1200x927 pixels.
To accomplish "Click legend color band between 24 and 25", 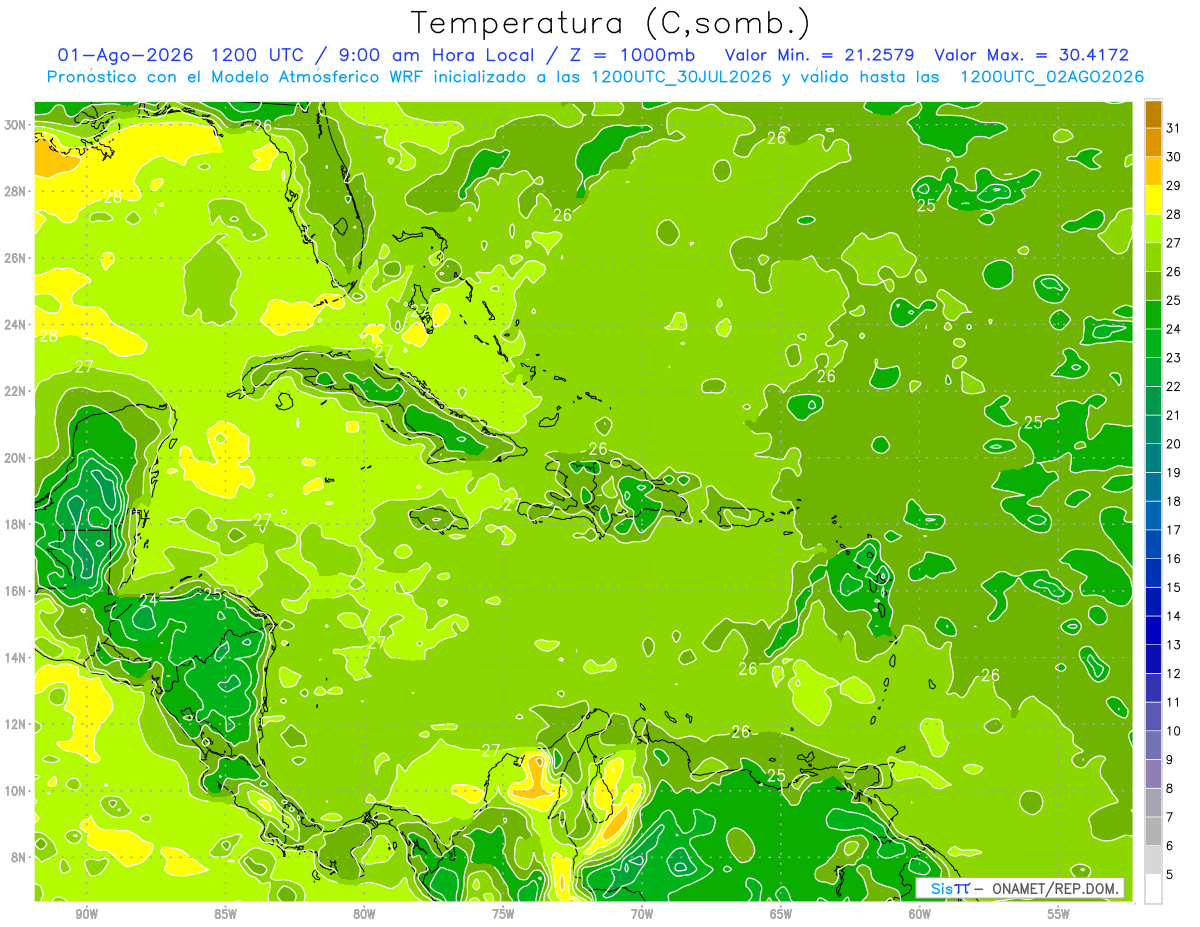I will click(x=1153, y=315).
